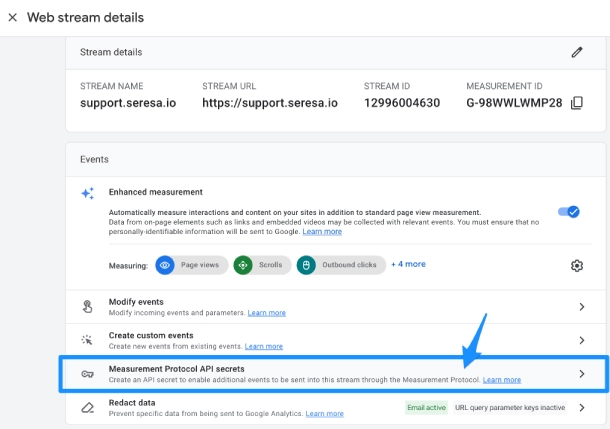
Task: Click the Enhanced measurement heading
Action: point(156,192)
